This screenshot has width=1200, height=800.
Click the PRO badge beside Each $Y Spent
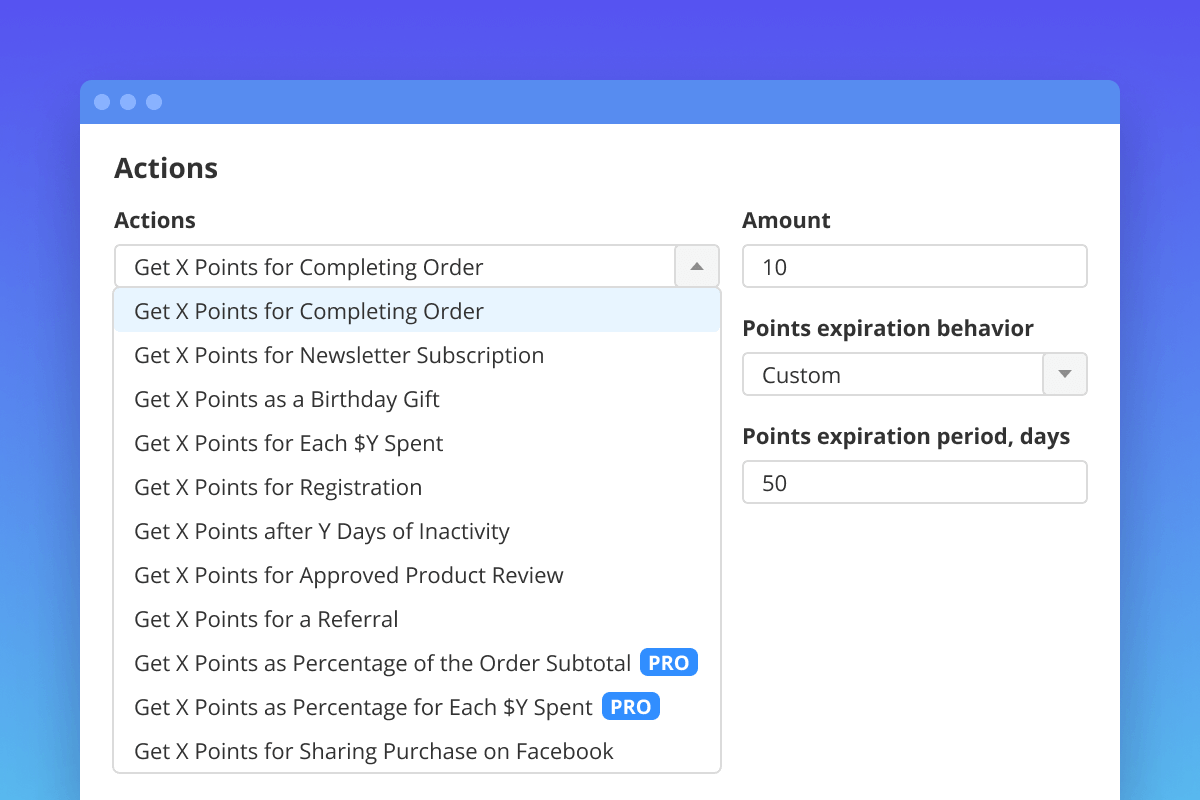[630, 707]
